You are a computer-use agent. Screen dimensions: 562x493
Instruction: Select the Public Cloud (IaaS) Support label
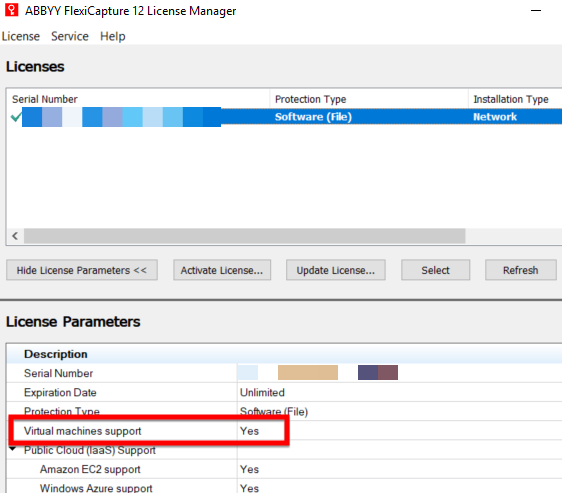pyautogui.click(x=90, y=450)
